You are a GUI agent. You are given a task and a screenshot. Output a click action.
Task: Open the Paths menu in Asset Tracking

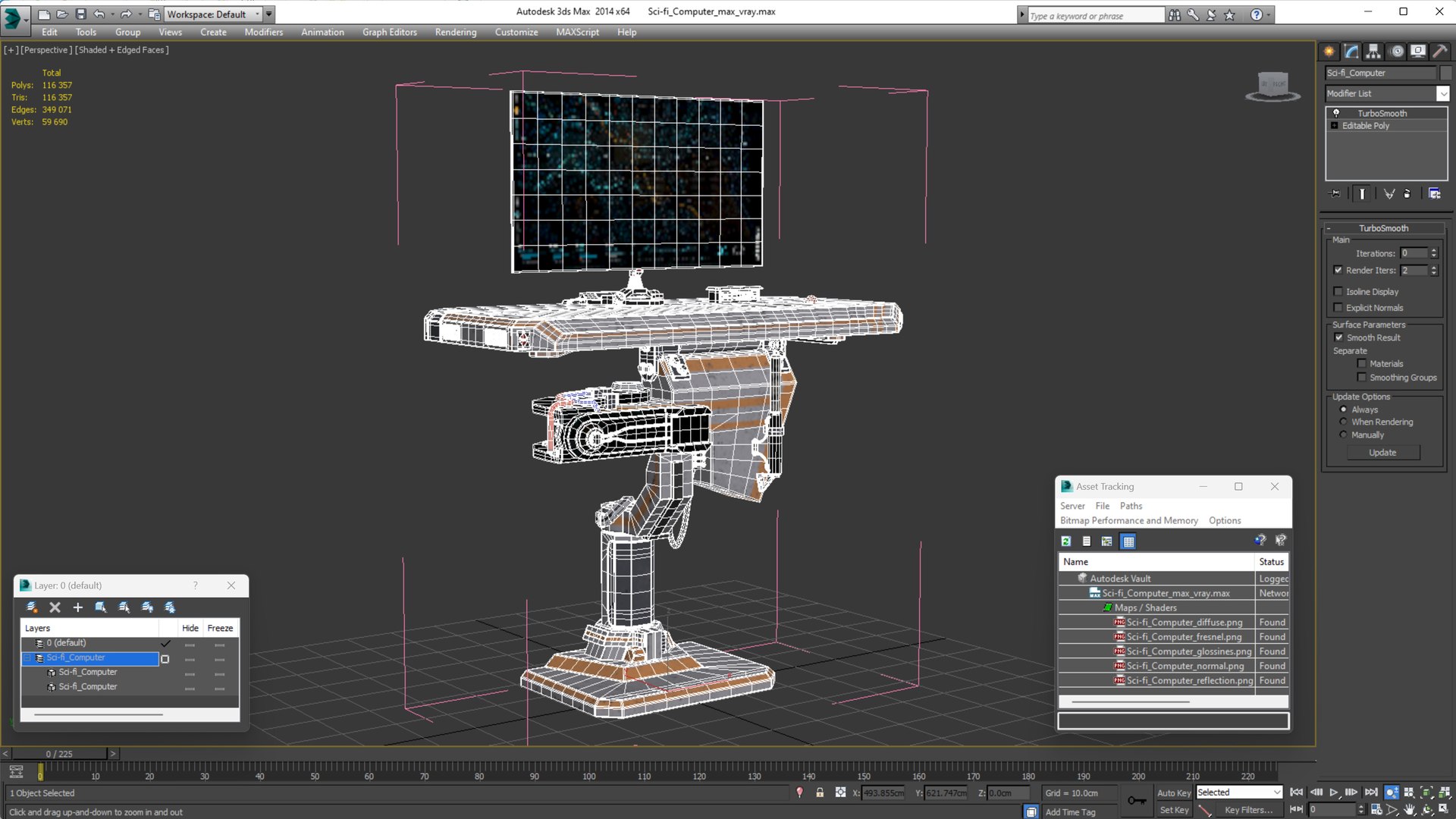click(x=1131, y=506)
